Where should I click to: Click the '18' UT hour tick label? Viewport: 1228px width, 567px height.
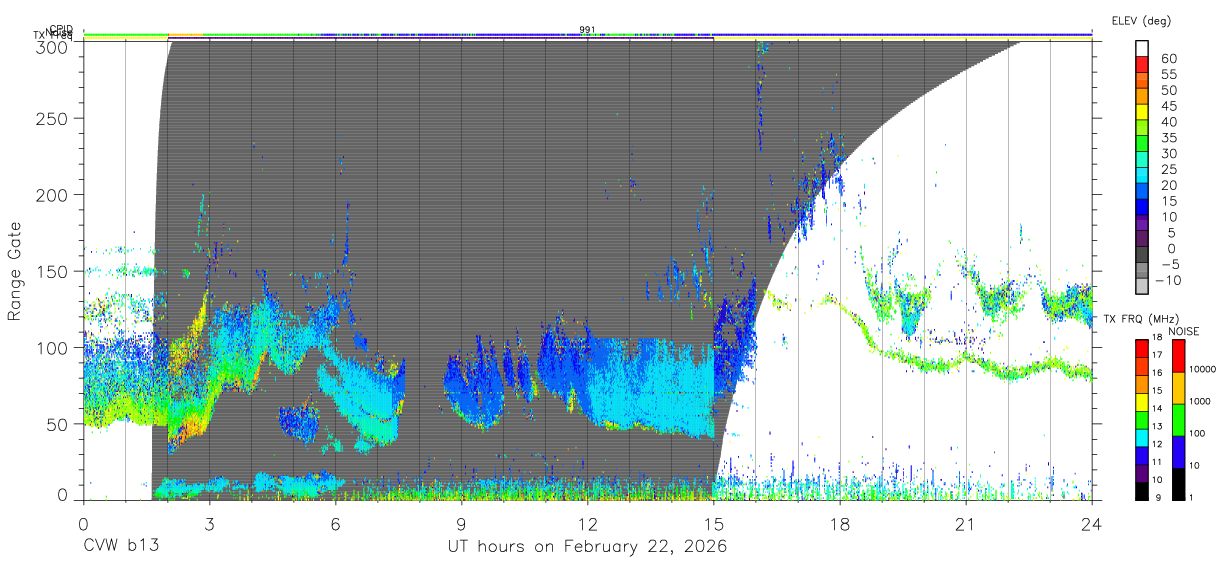[840, 524]
